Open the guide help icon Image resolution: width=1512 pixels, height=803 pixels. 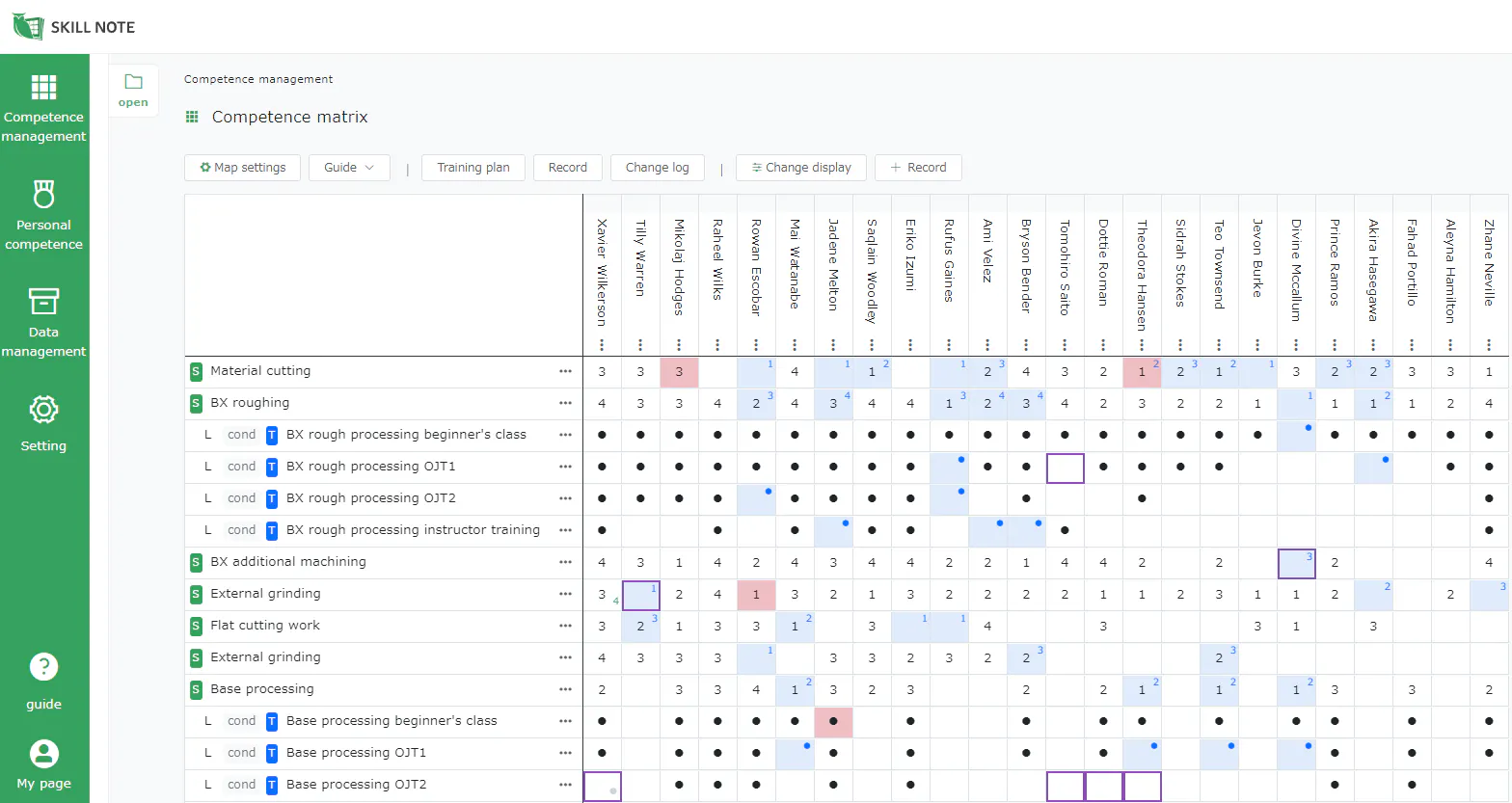43,682
